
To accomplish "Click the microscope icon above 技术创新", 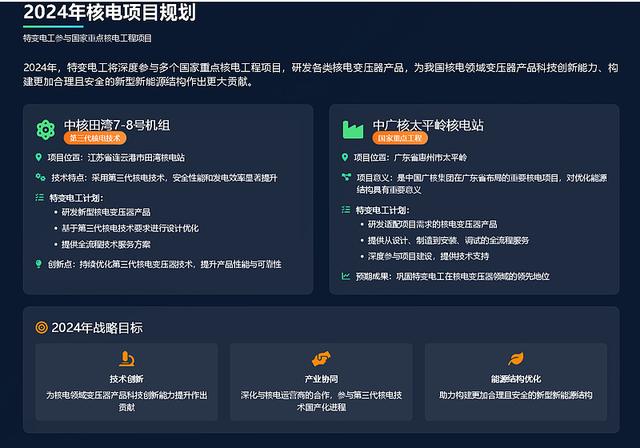I will 127,359.
